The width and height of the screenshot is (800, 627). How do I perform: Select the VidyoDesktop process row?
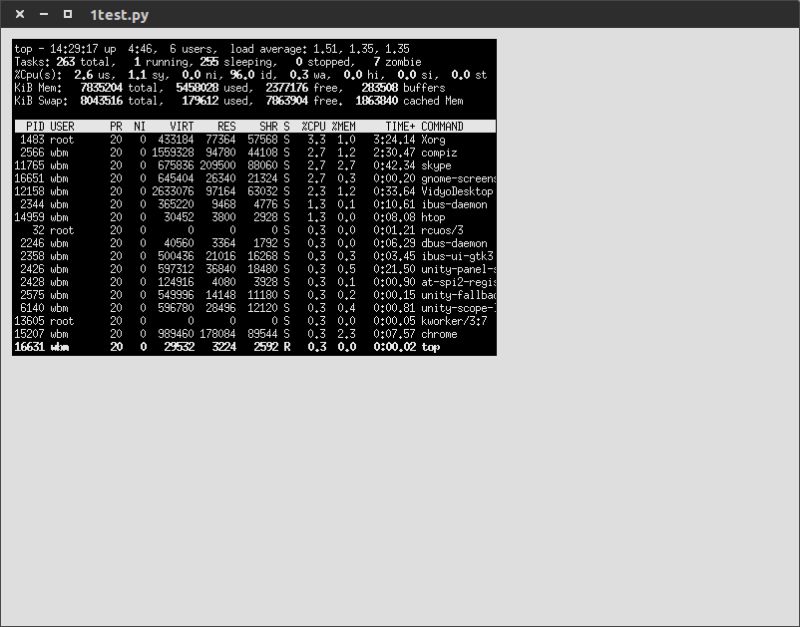[x=250, y=191]
